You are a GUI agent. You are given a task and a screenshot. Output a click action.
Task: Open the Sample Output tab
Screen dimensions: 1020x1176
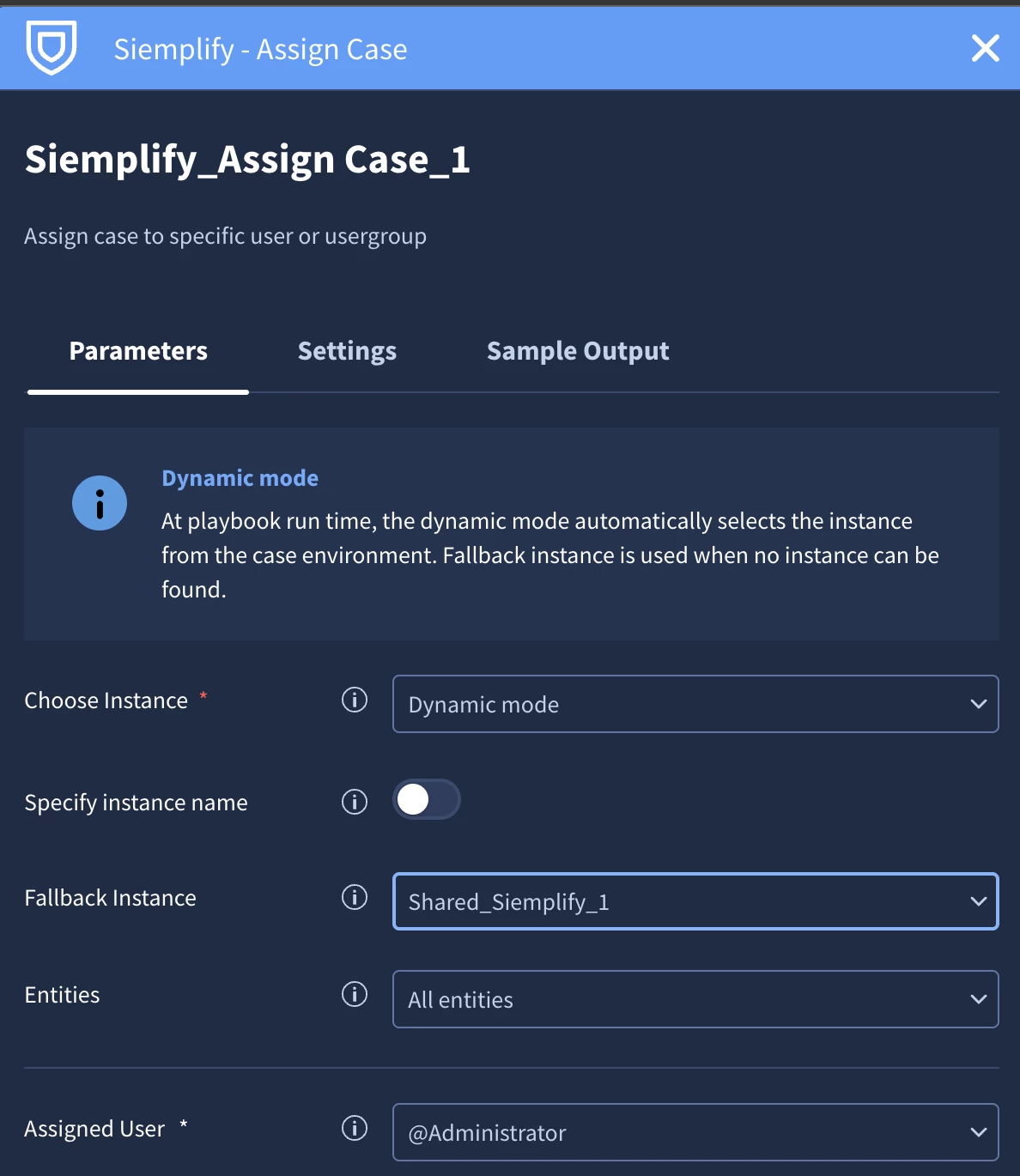click(578, 351)
